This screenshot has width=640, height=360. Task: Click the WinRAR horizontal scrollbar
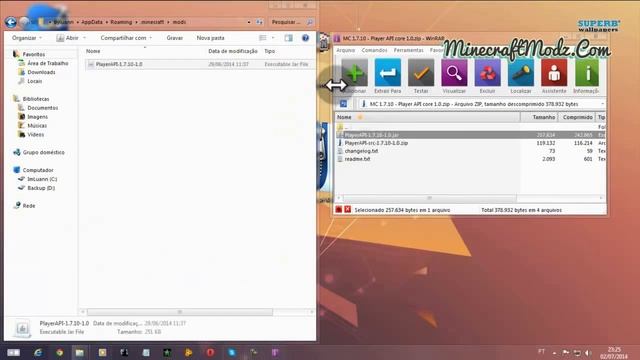429,198
